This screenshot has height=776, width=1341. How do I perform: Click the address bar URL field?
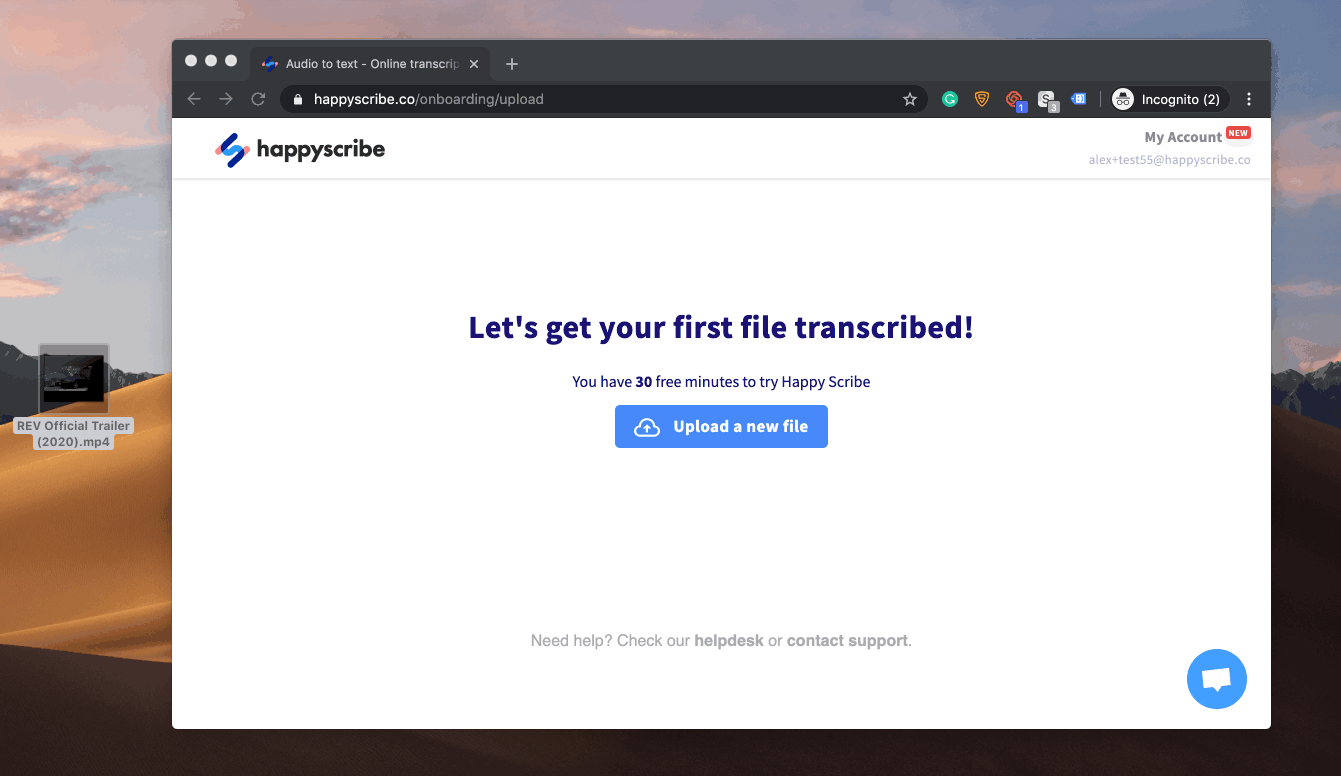605,99
